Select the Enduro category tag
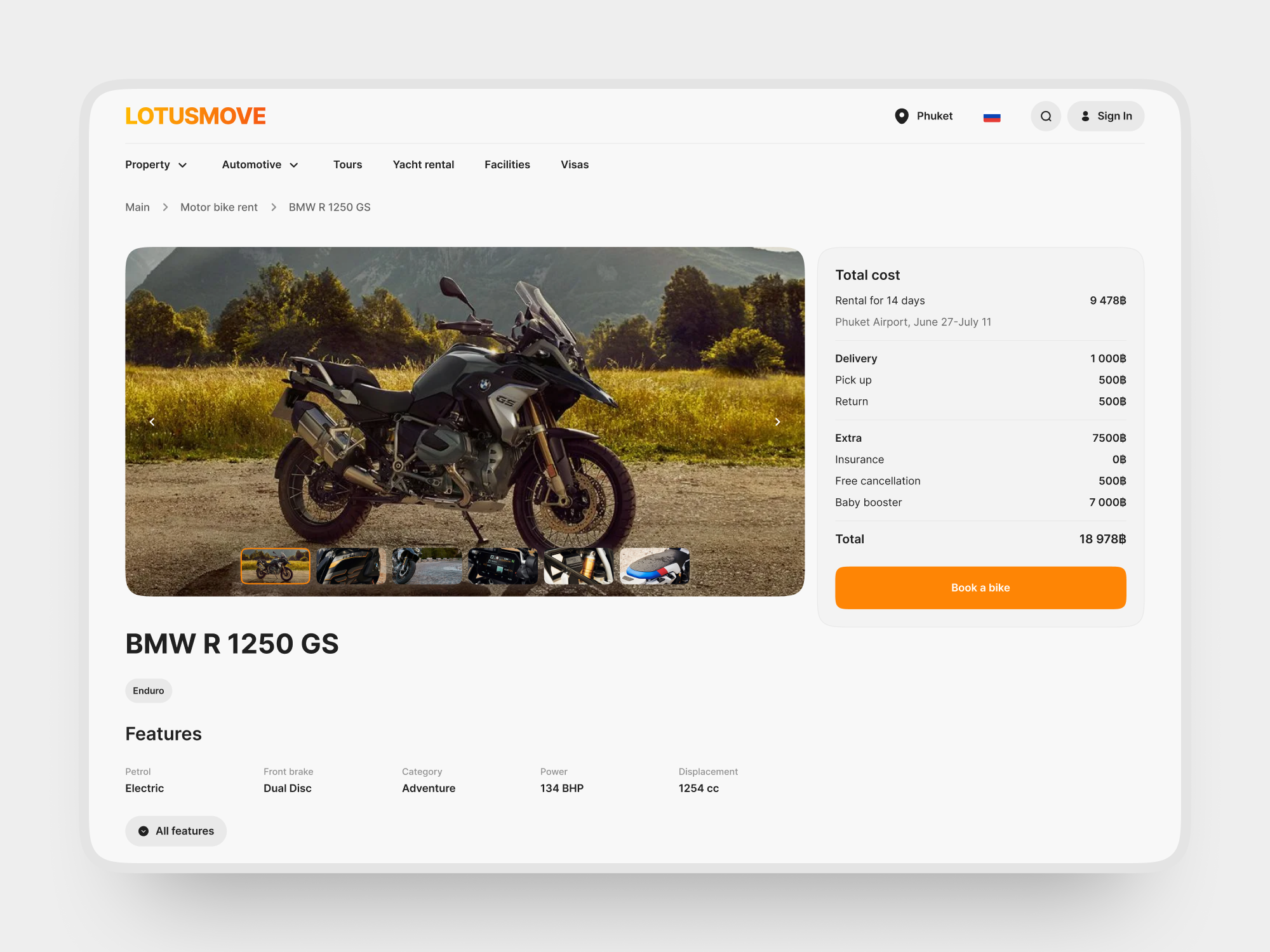 (x=148, y=691)
